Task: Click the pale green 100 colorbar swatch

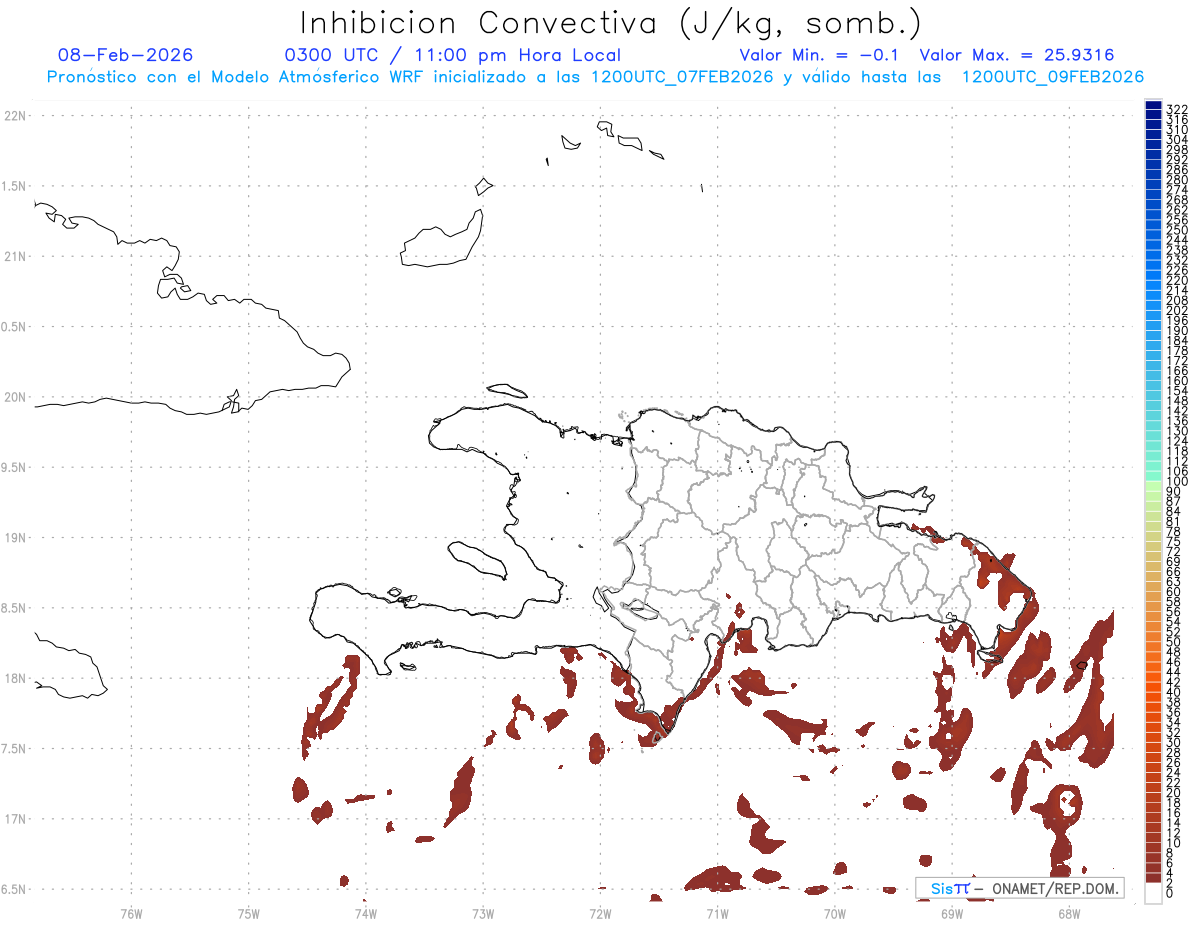Action: click(x=1153, y=485)
